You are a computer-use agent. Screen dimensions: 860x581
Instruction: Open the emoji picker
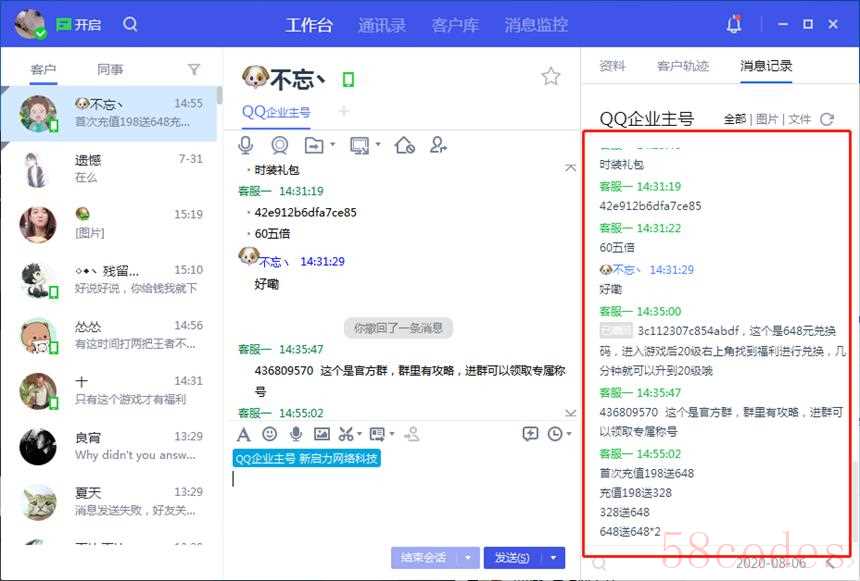coord(269,434)
